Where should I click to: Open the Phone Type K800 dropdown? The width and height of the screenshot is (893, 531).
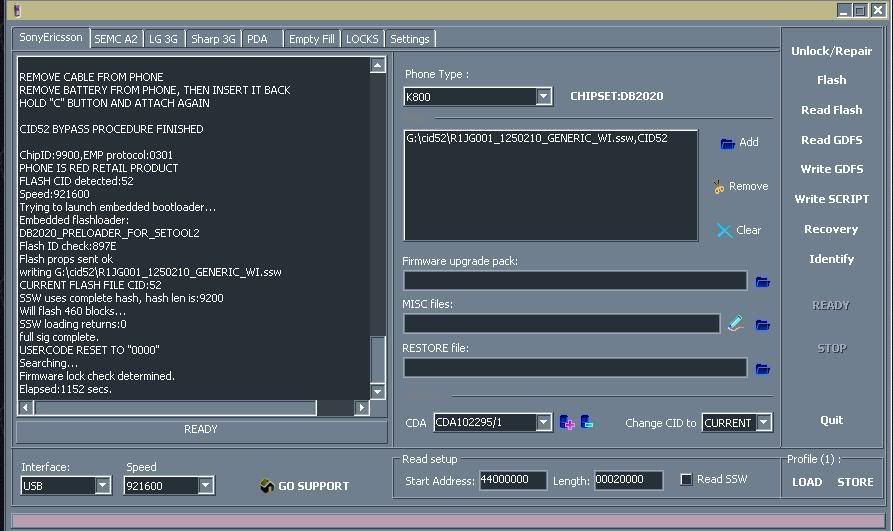(x=544, y=96)
